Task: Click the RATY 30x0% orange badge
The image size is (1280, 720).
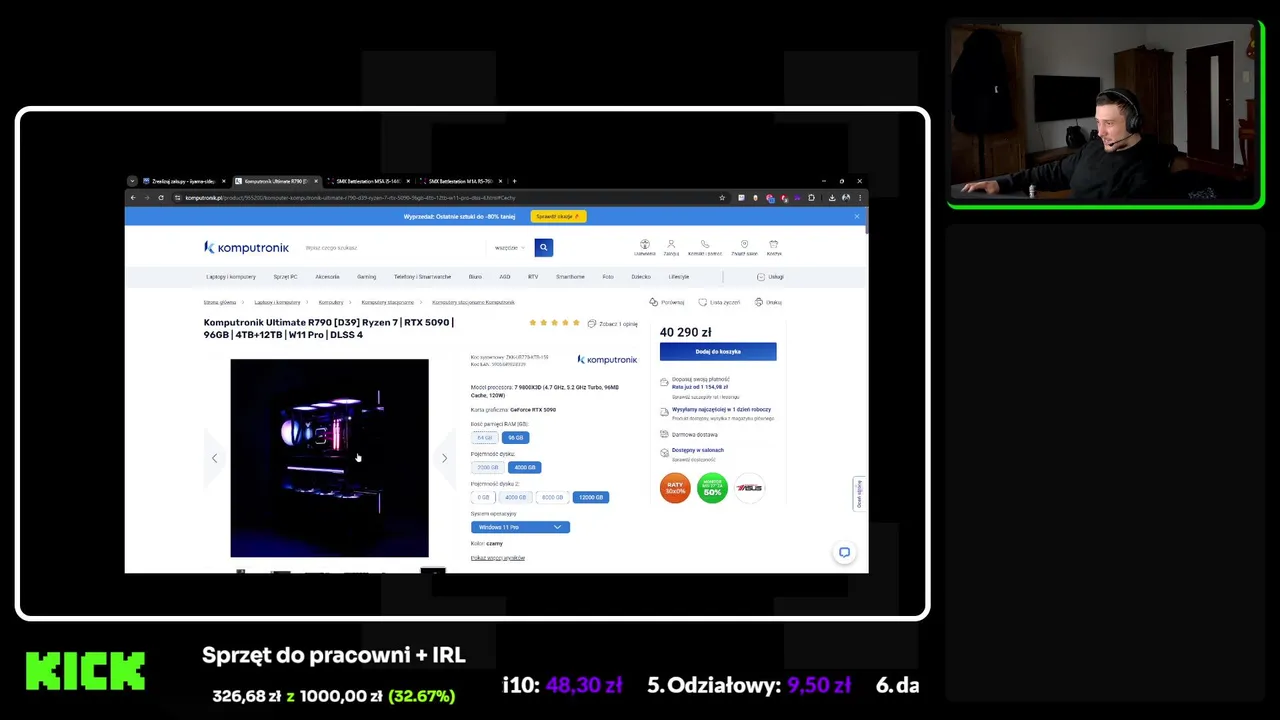Action: [x=675, y=488]
